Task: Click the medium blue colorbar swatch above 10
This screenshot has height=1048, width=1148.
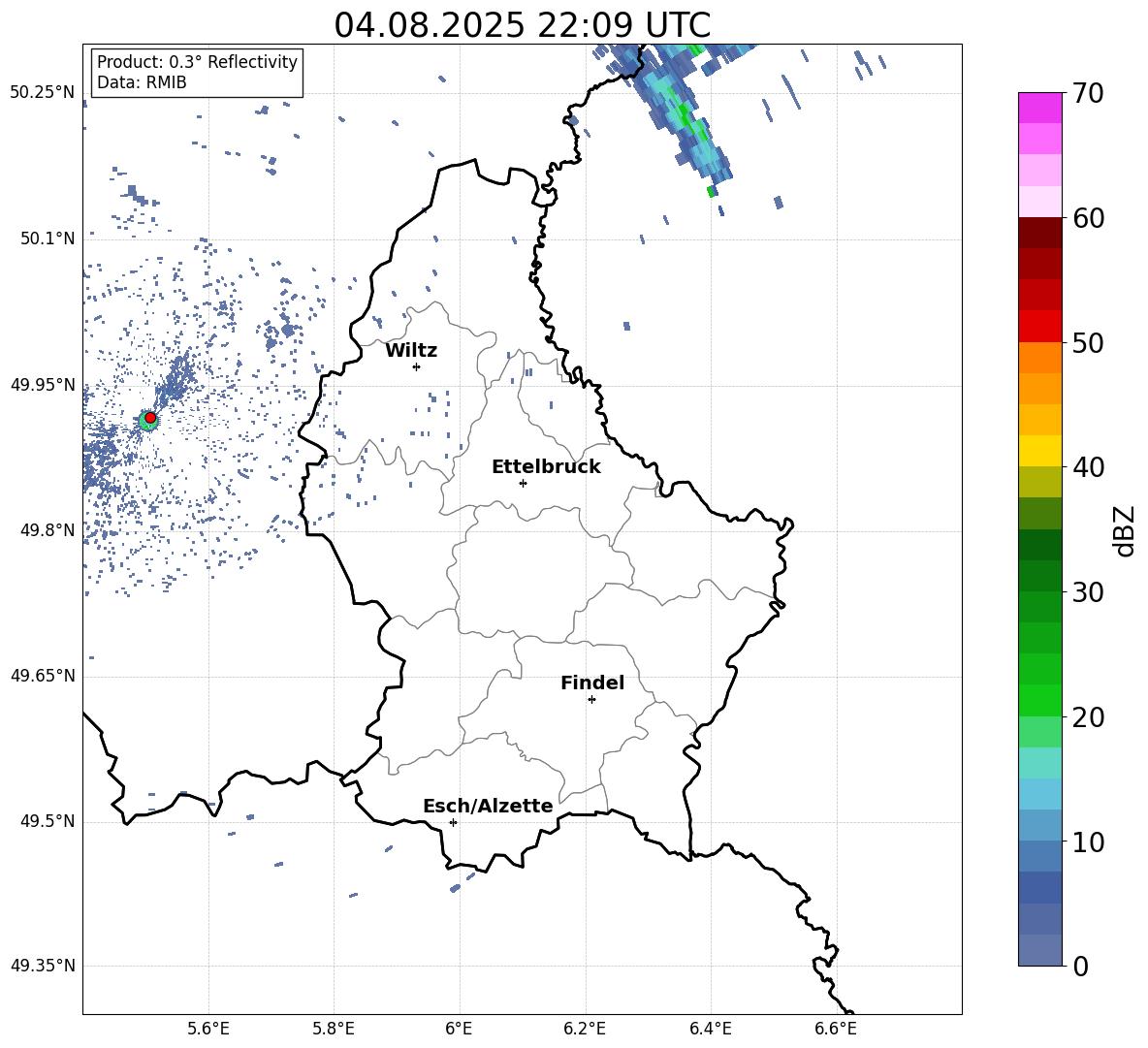Action: [1040, 825]
